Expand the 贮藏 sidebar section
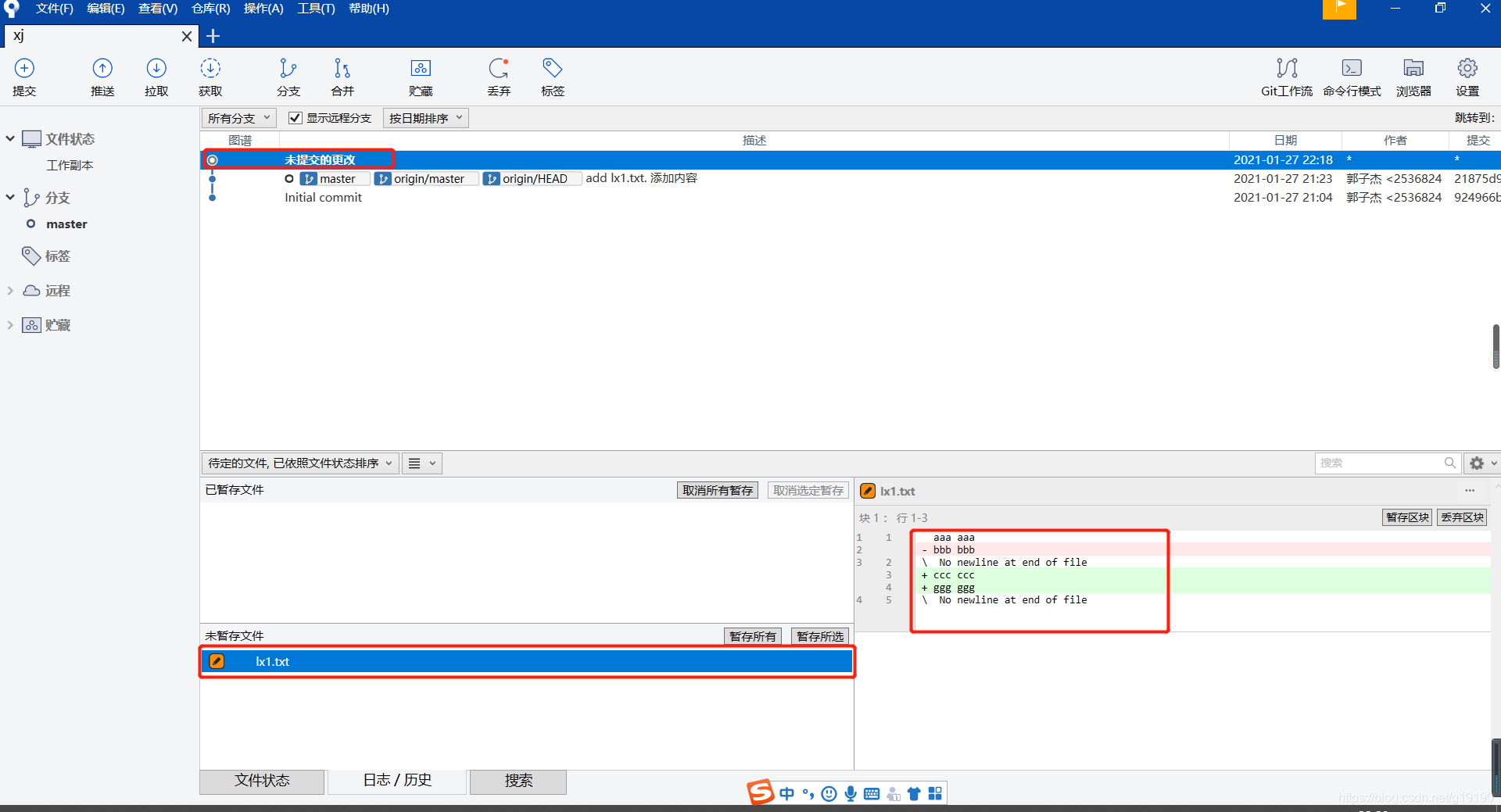1501x812 pixels. (10, 324)
